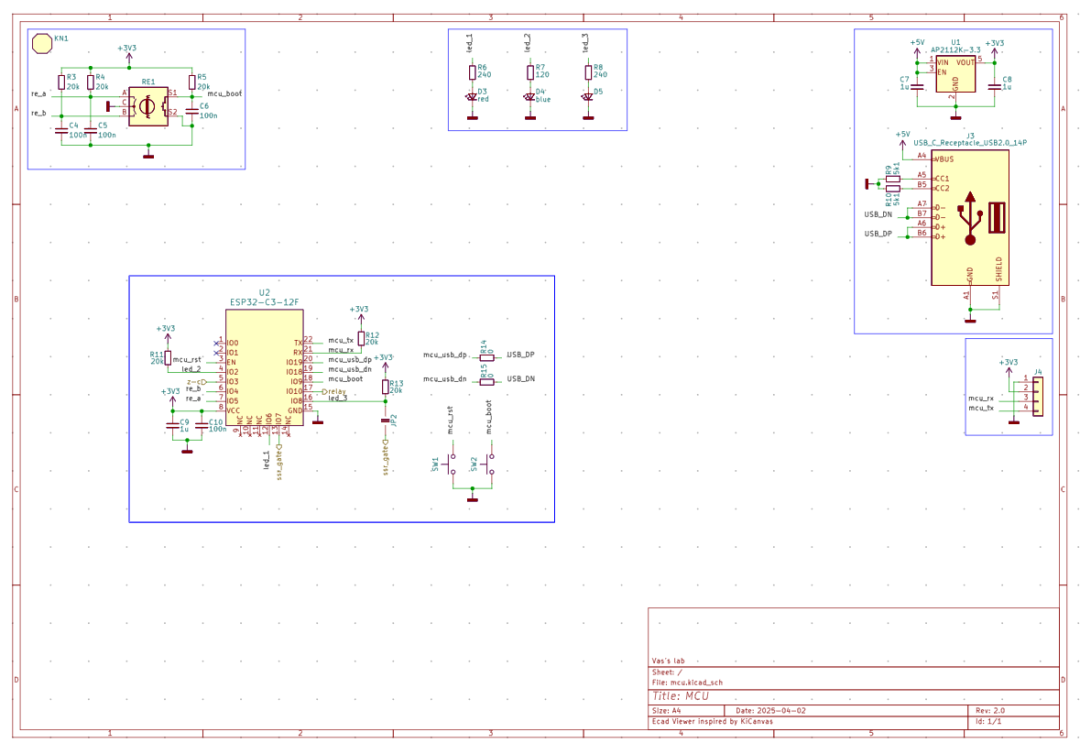Click the mcu_rst label above SW1
The height and width of the screenshot is (754, 1080).
point(450,419)
